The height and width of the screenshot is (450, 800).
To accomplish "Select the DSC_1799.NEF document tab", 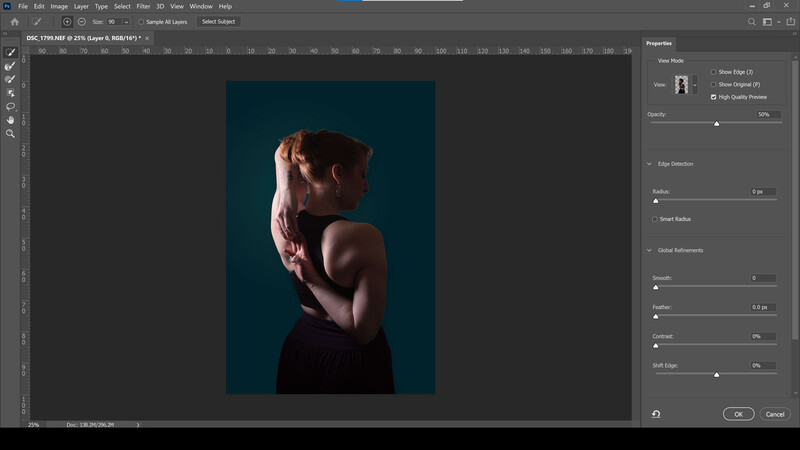I will (84, 38).
